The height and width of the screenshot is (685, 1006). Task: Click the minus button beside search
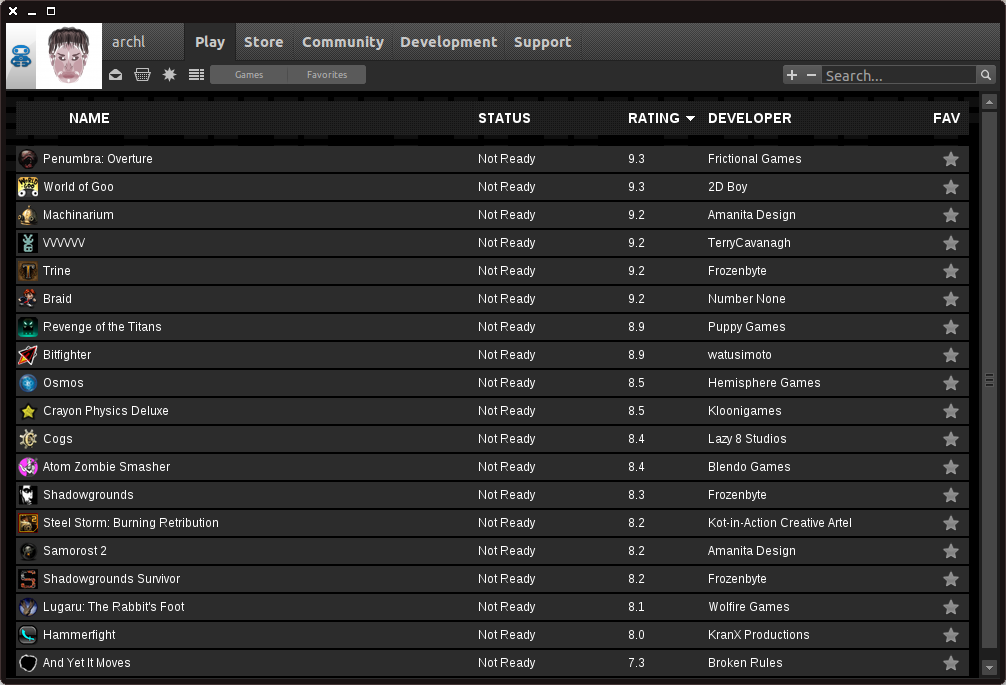(811, 75)
